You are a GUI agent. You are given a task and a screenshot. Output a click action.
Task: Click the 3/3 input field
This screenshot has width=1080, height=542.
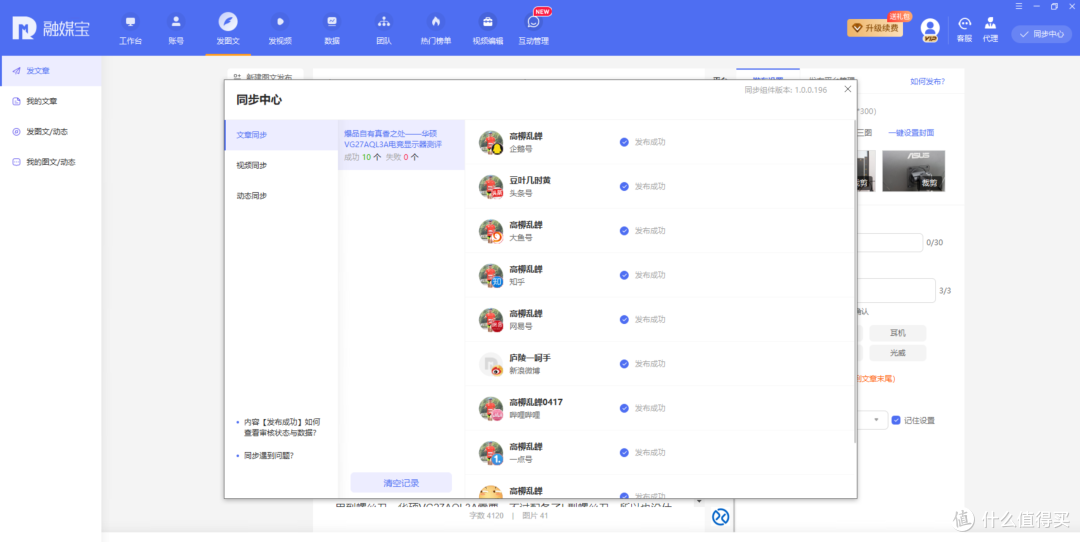(x=895, y=291)
